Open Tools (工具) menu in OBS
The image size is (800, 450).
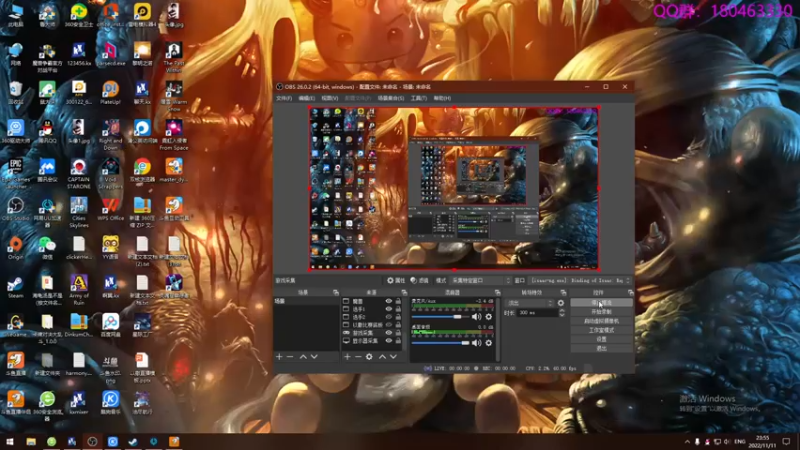tap(418, 98)
